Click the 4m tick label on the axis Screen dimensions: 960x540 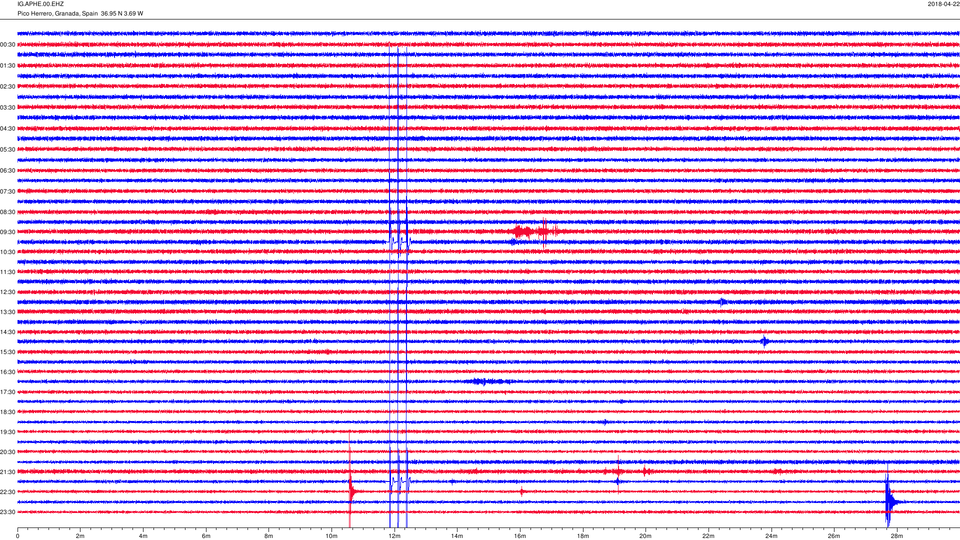[143, 536]
